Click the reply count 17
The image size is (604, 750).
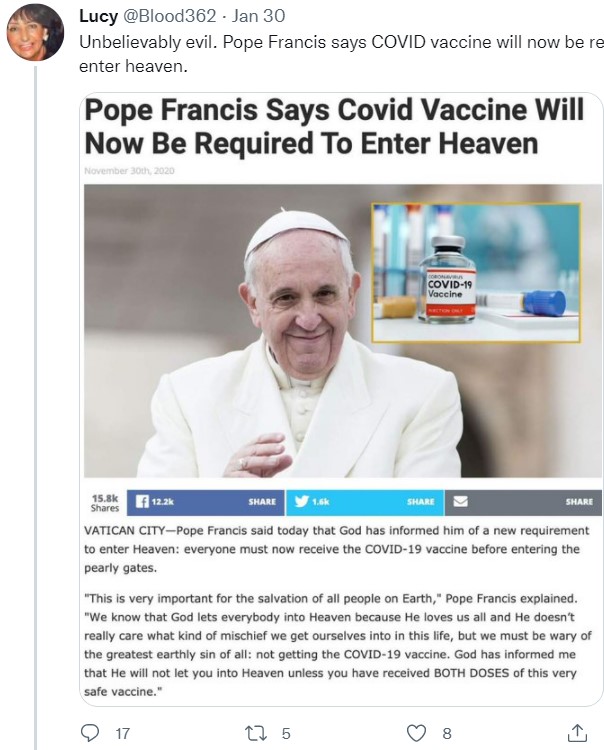[123, 734]
